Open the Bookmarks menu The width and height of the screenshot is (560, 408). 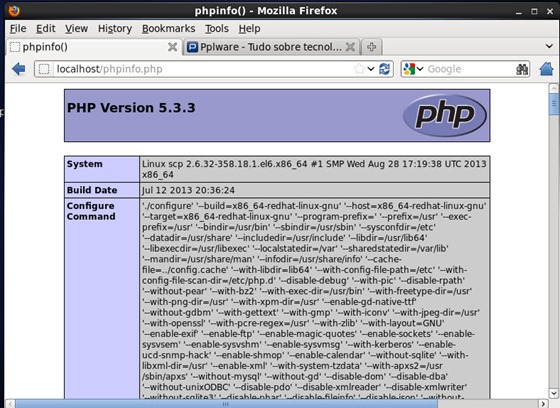pos(169,29)
